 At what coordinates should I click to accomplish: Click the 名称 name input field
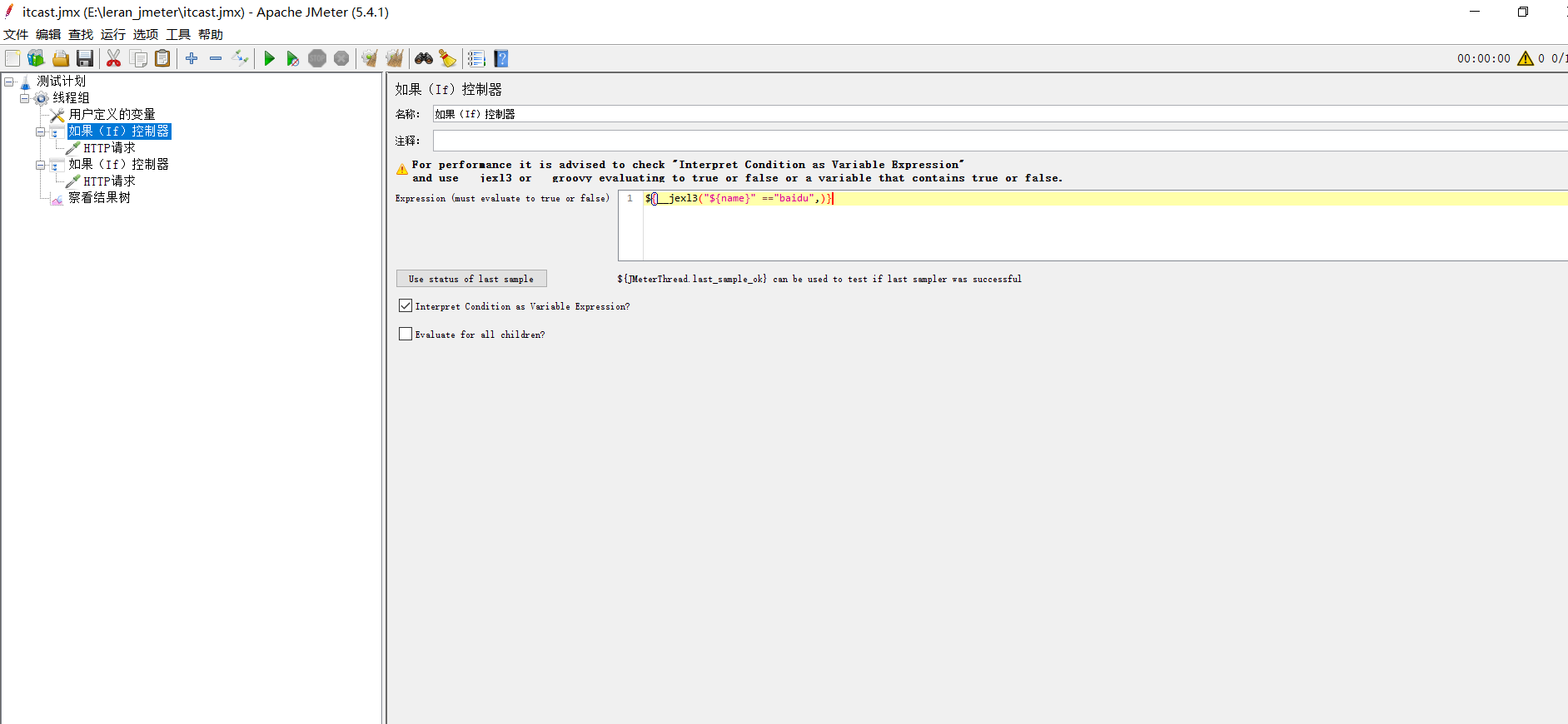pos(1000,114)
